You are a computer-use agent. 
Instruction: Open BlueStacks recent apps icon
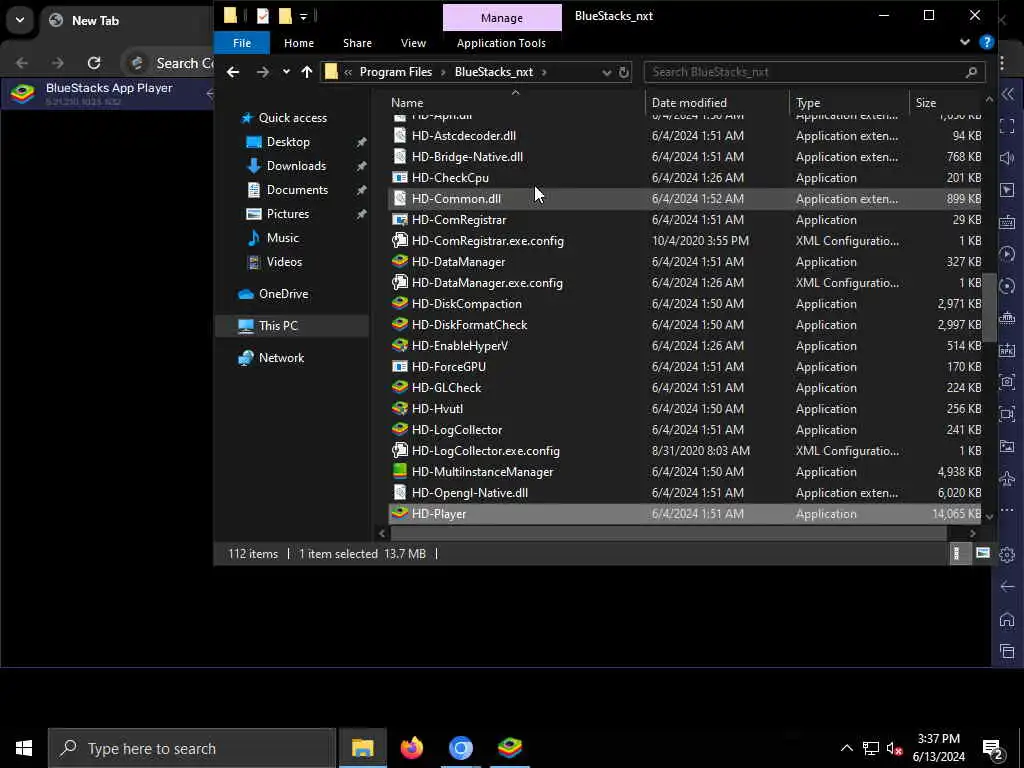(1007, 650)
